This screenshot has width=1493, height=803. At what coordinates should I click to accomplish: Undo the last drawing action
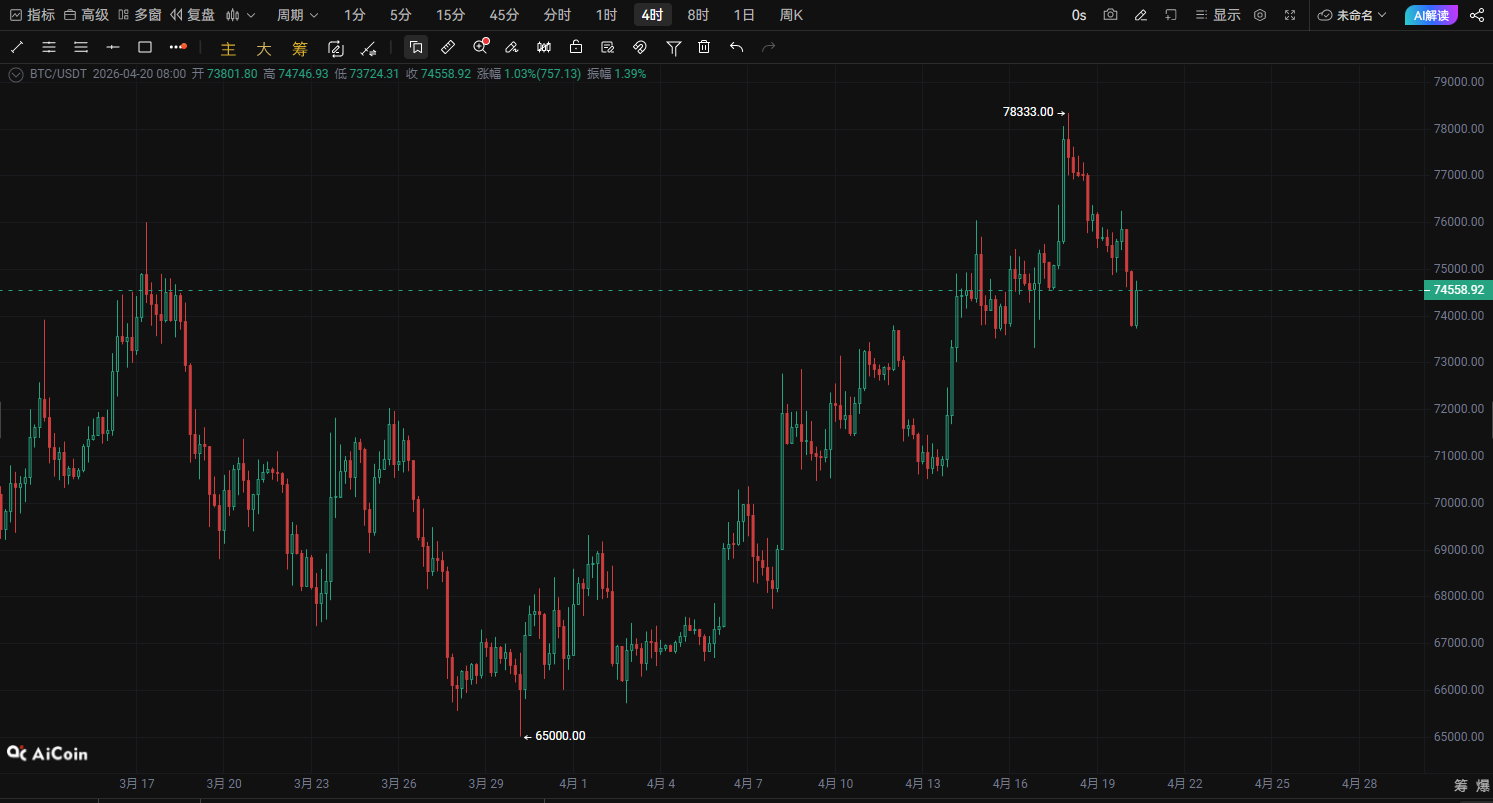(737, 47)
